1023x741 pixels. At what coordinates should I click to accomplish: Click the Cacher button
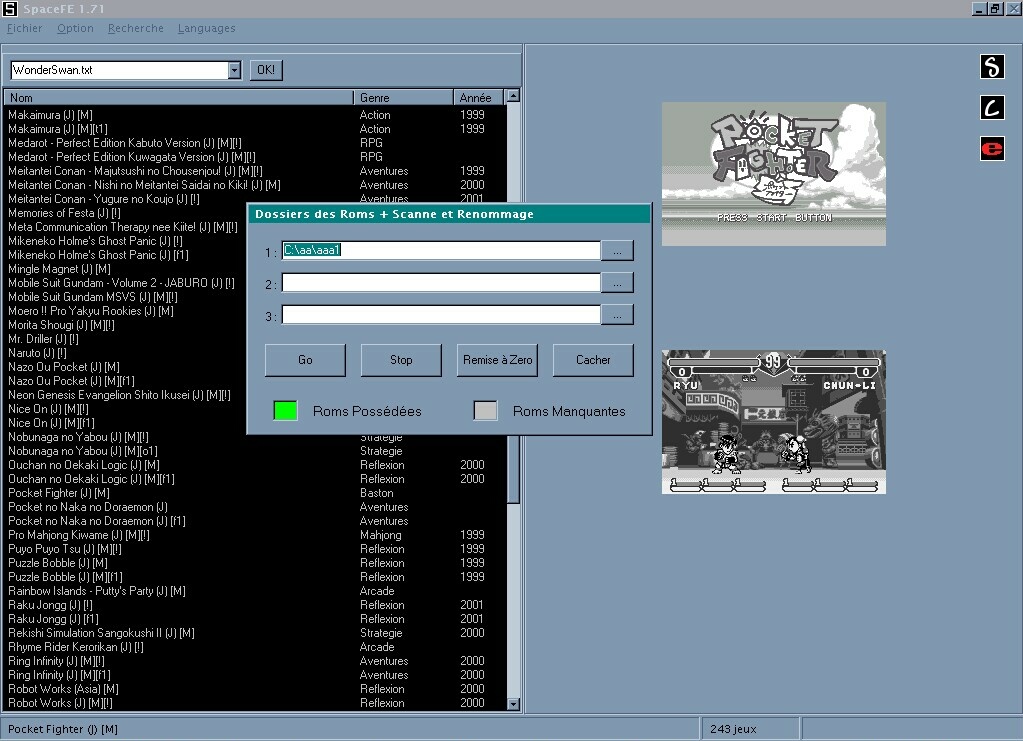pos(593,360)
